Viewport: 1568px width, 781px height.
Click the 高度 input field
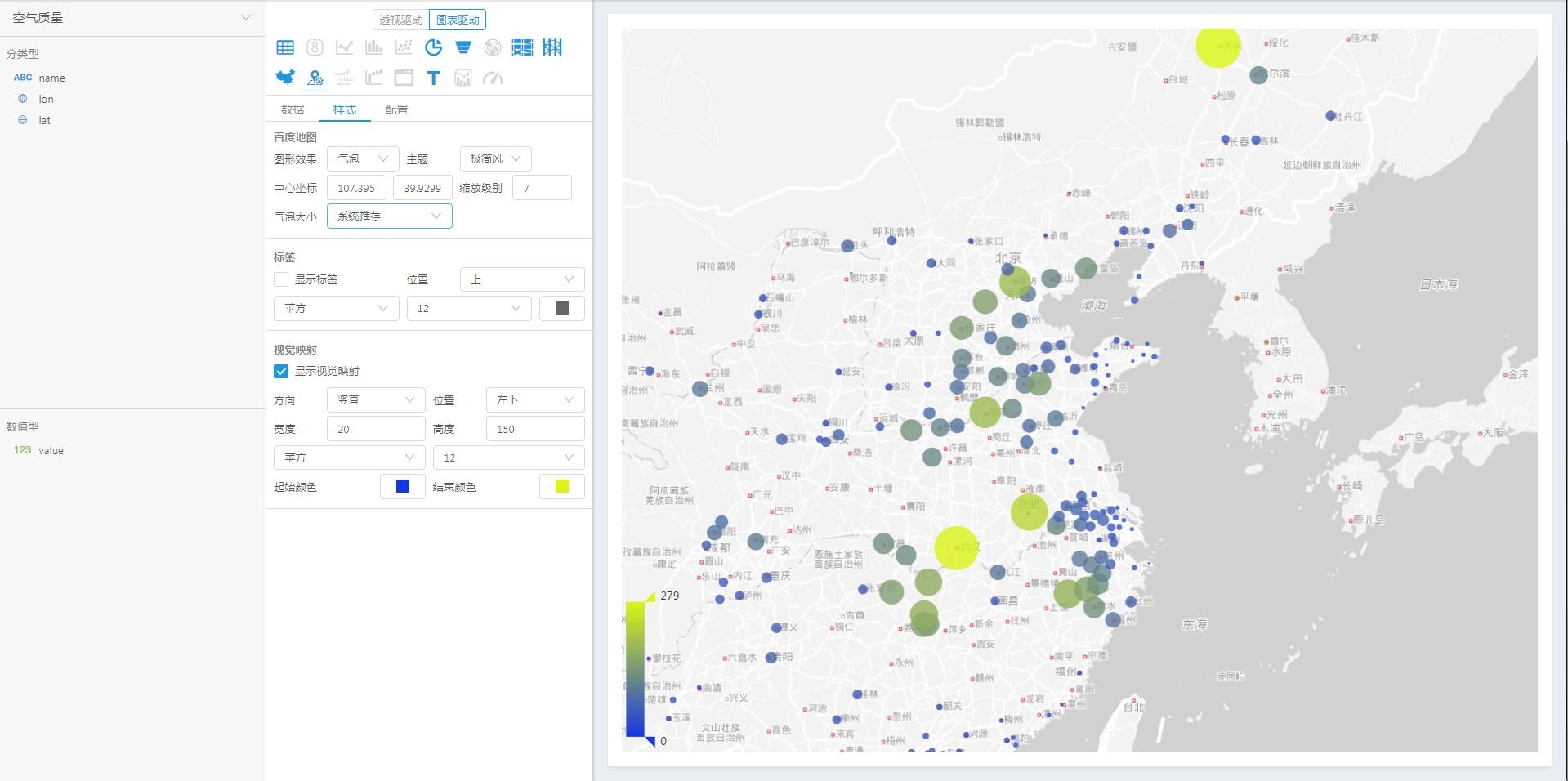pyautogui.click(x=535, y=429)
